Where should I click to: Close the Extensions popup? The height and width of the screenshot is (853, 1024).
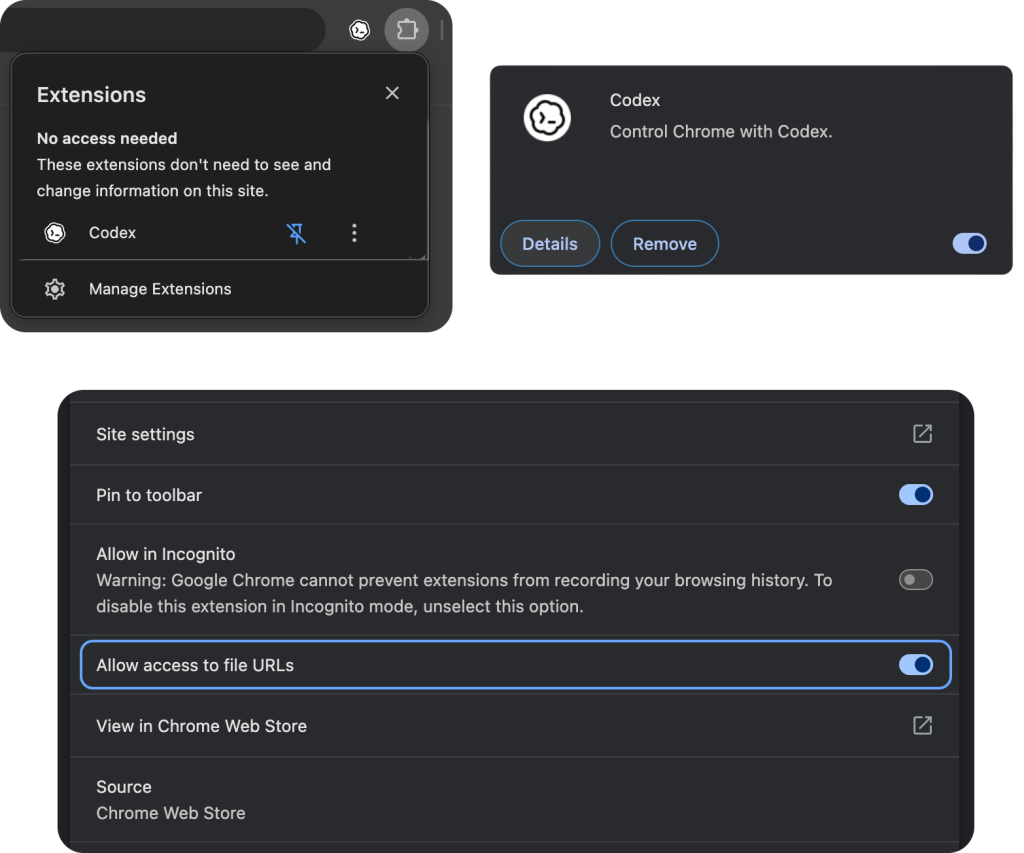coord(392,93)
